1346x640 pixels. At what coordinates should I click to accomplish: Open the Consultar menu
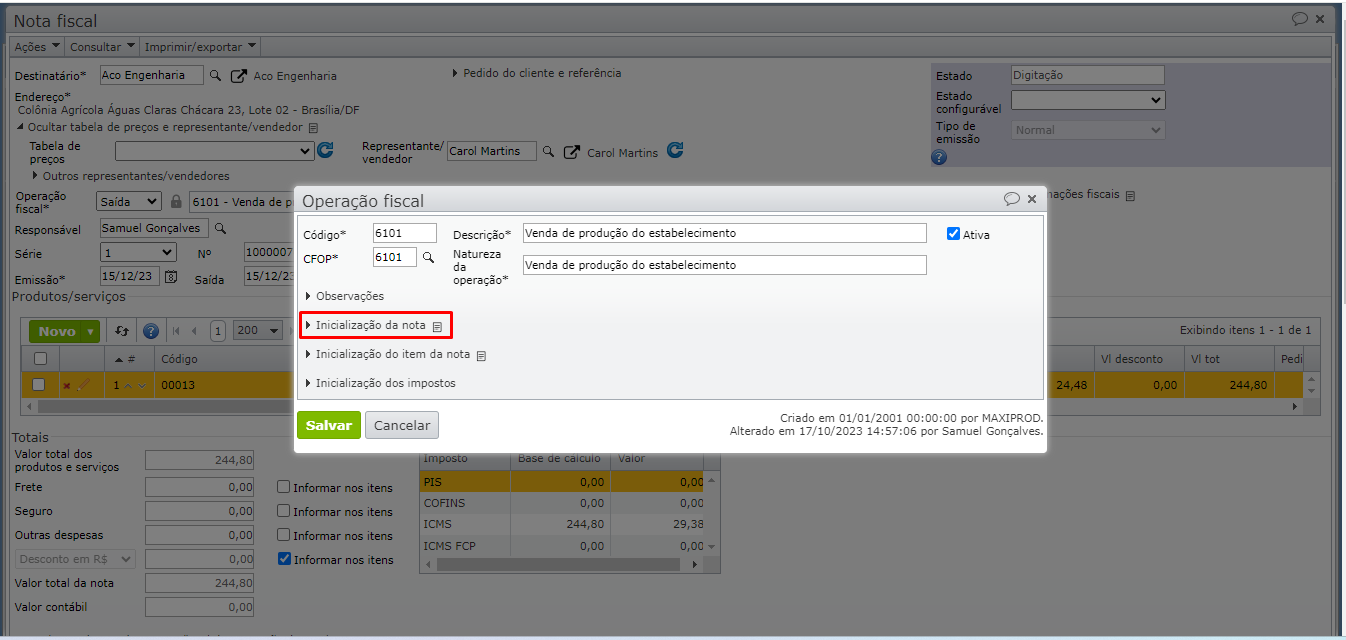tap(102, 47)
